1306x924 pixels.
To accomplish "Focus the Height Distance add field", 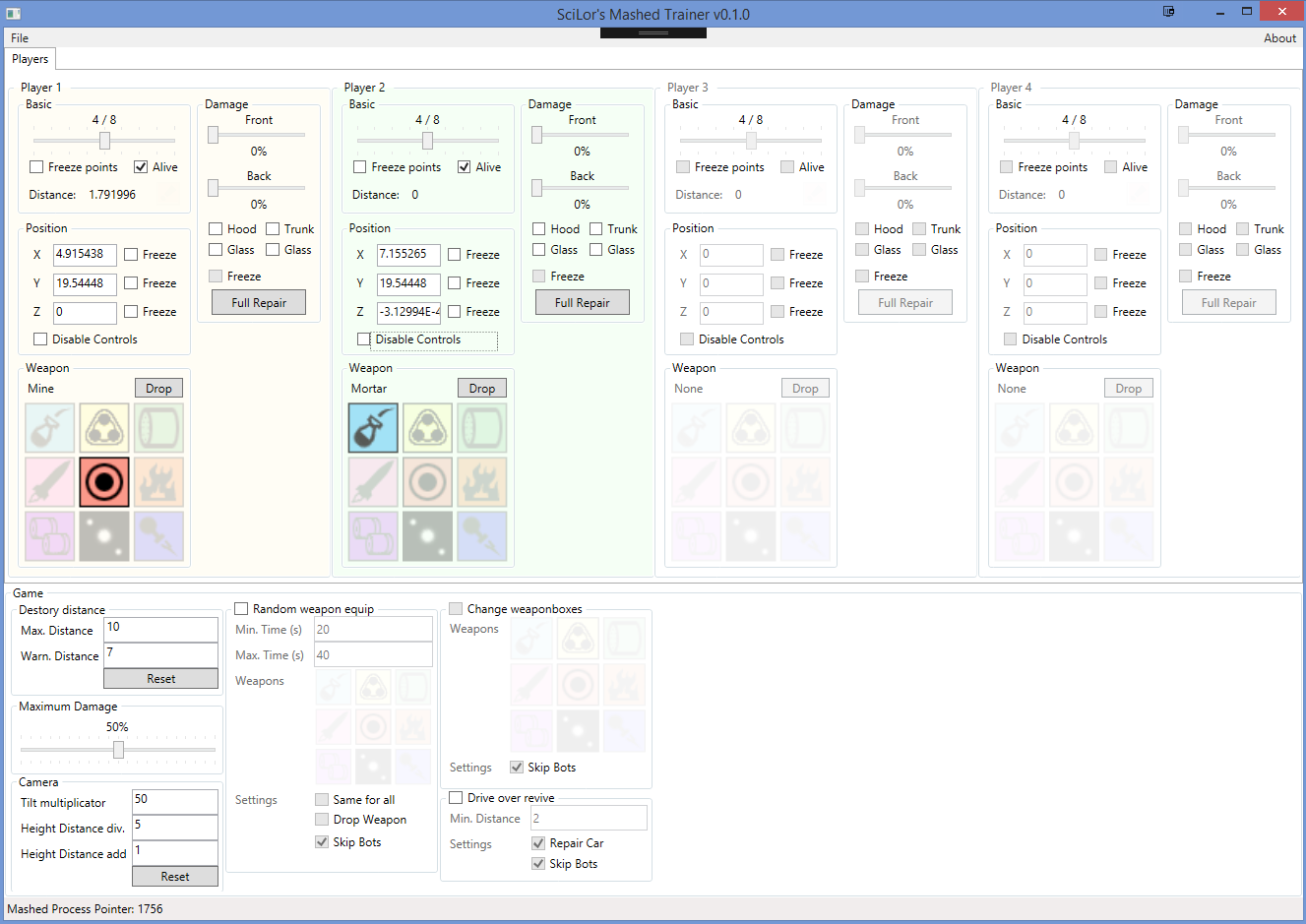I will tap(175, 853).
